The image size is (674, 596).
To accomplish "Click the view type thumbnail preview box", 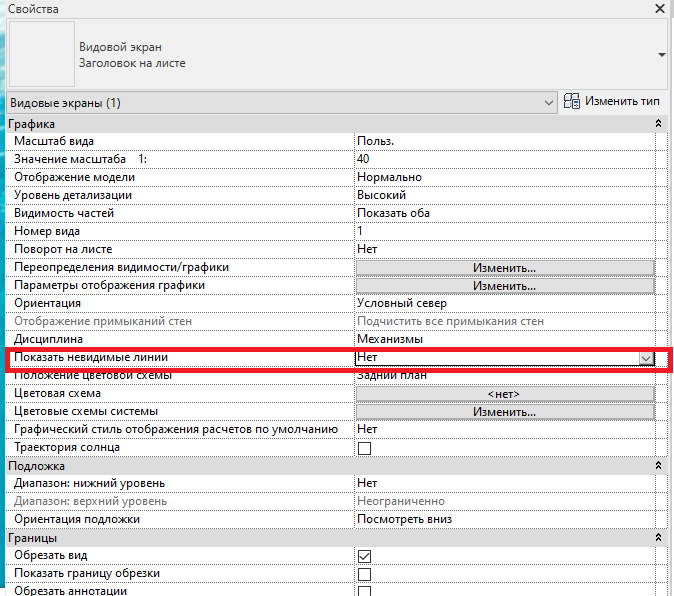I will (42, 54).
